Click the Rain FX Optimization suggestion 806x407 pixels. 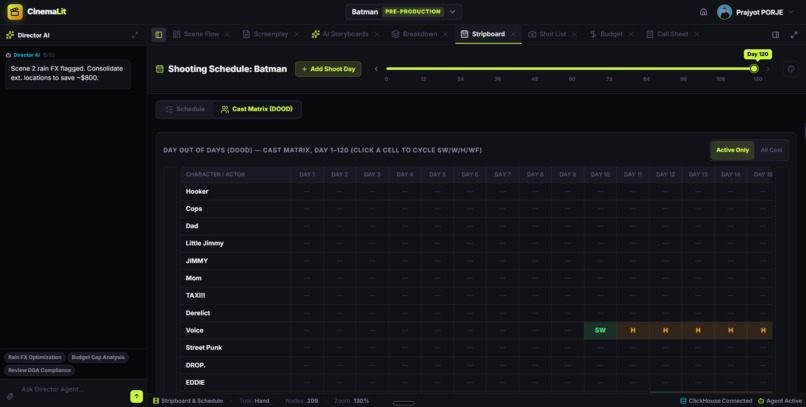click(34, 357)
